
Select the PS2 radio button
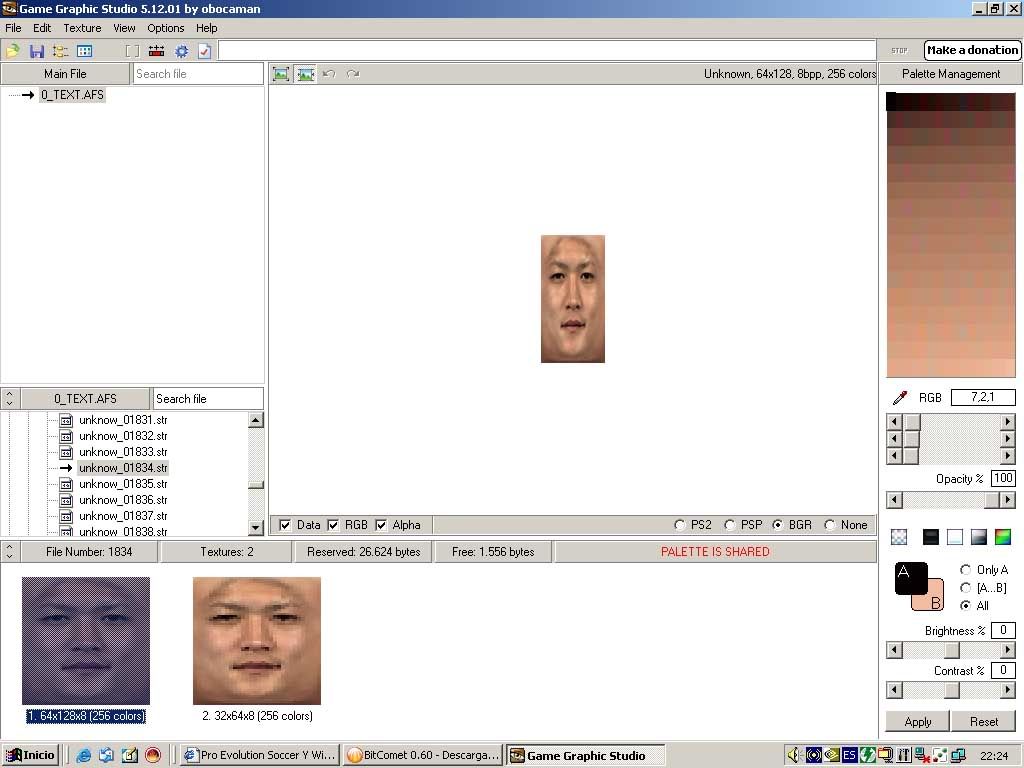(680, 525)
